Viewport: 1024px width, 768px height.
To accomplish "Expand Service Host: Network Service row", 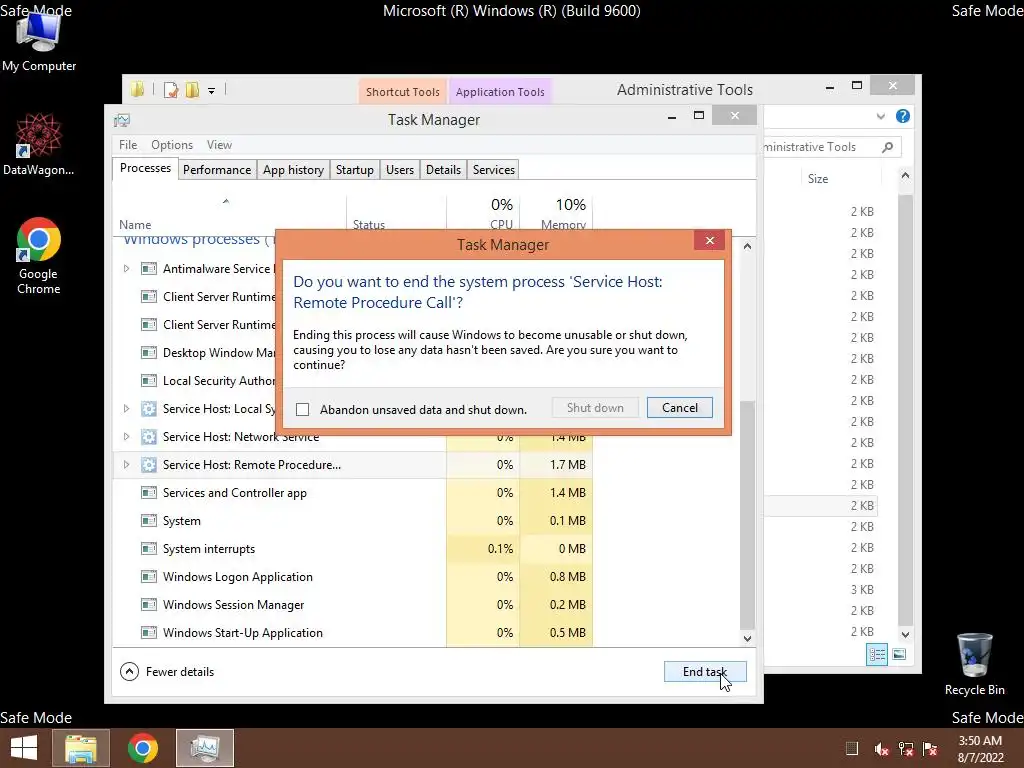I will click(x=126, y=436).
